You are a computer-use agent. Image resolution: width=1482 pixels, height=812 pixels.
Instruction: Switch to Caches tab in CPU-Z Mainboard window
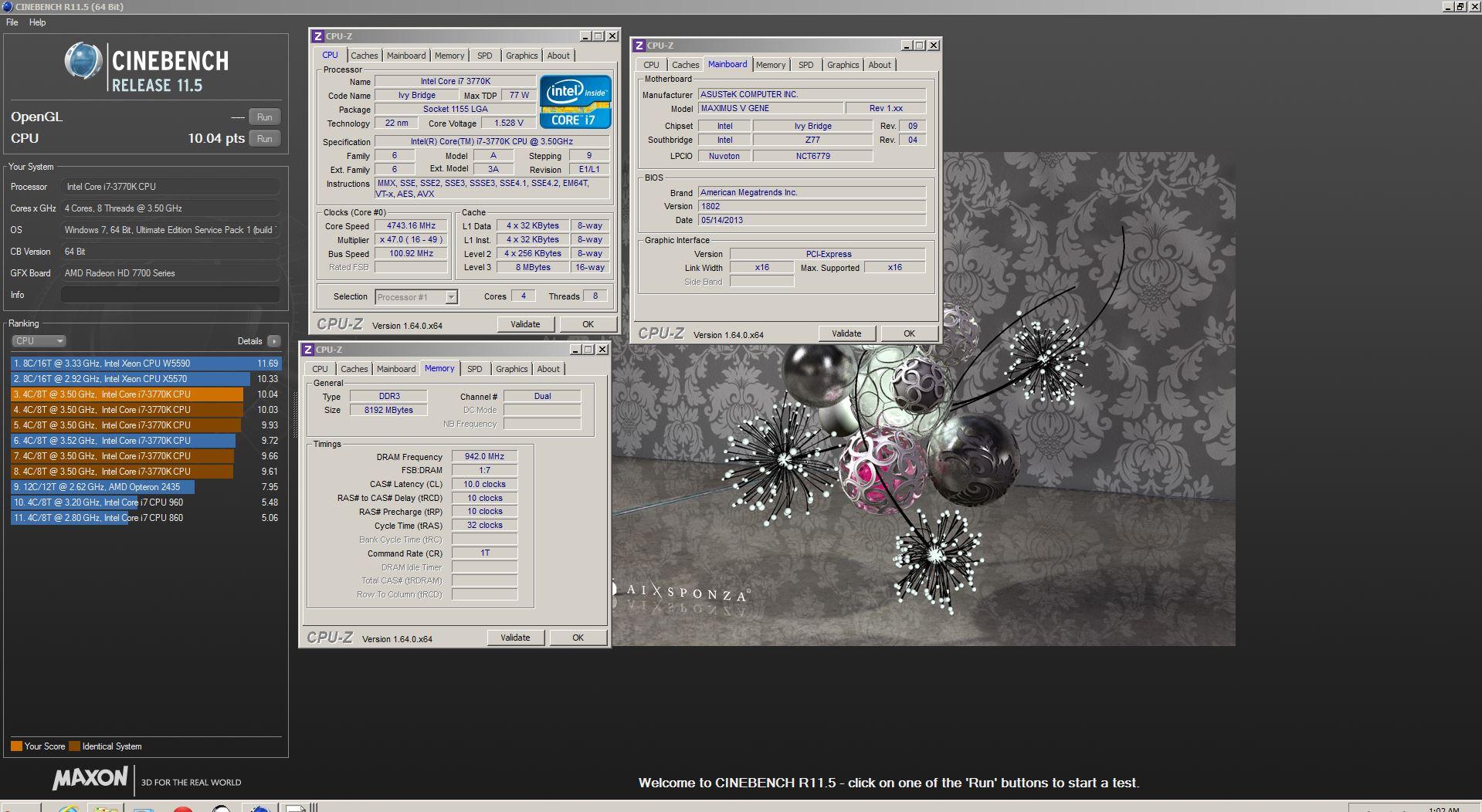pos(686,65)
